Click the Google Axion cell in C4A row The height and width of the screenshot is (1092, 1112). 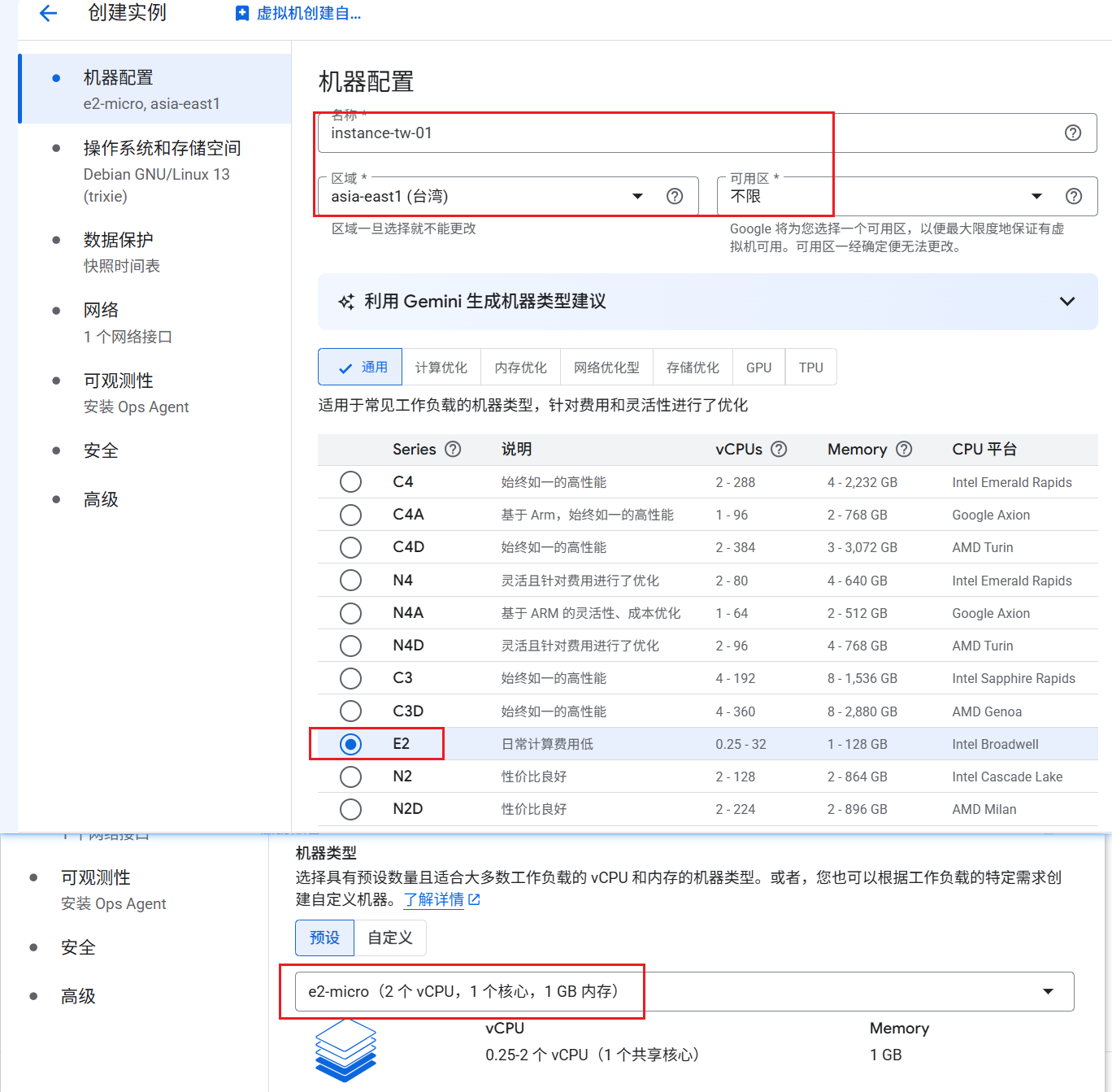pos(991,515)
